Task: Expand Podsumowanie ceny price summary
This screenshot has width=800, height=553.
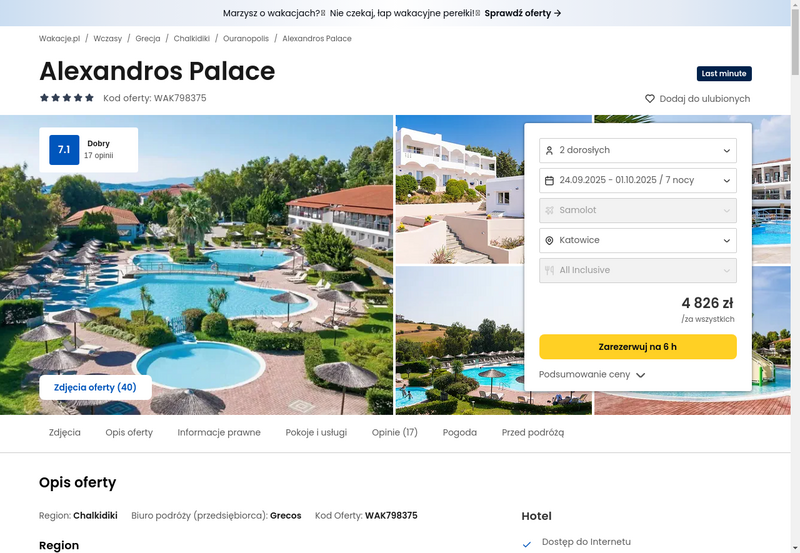Action: coord(592,374)
